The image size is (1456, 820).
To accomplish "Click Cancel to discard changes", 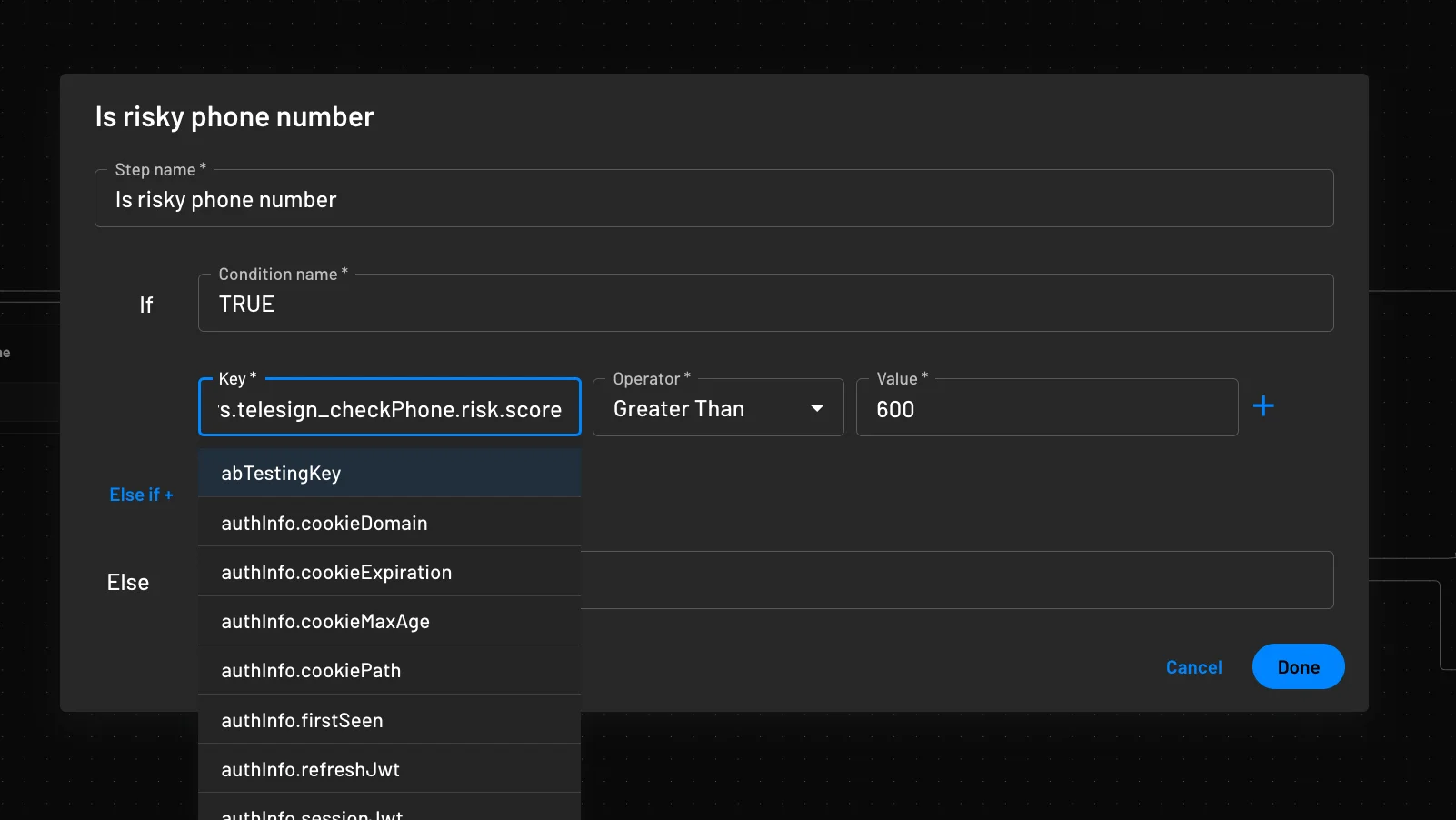I will (1193, 666).
